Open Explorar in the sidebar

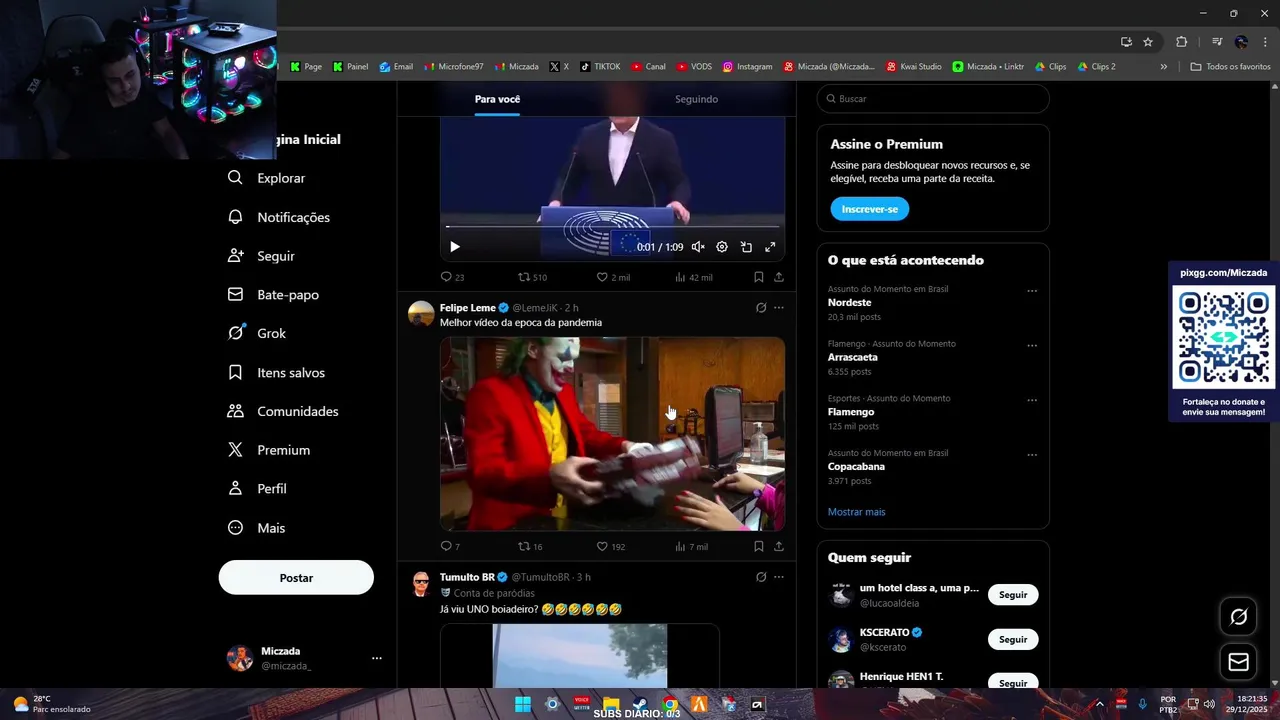266,178
